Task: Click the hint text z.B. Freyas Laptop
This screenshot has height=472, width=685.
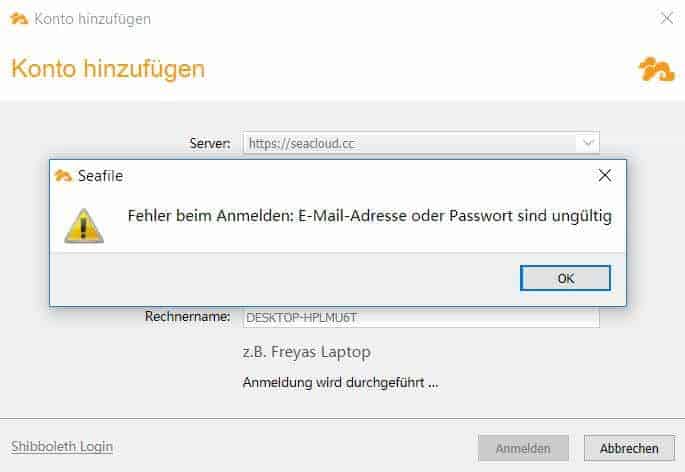Action: pos(307,352)
